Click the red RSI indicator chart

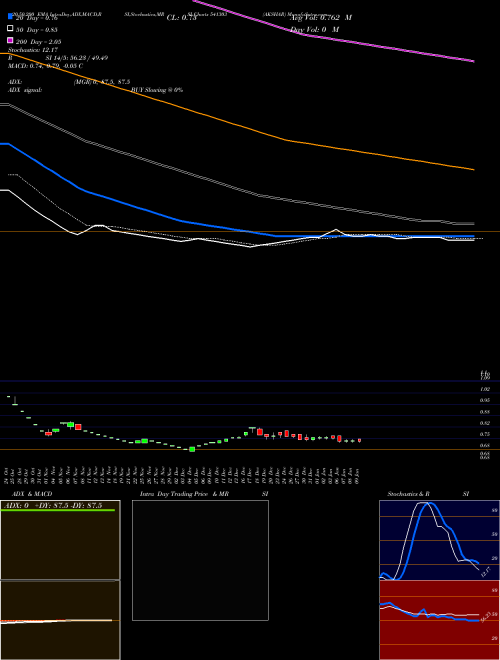(439, 620)
